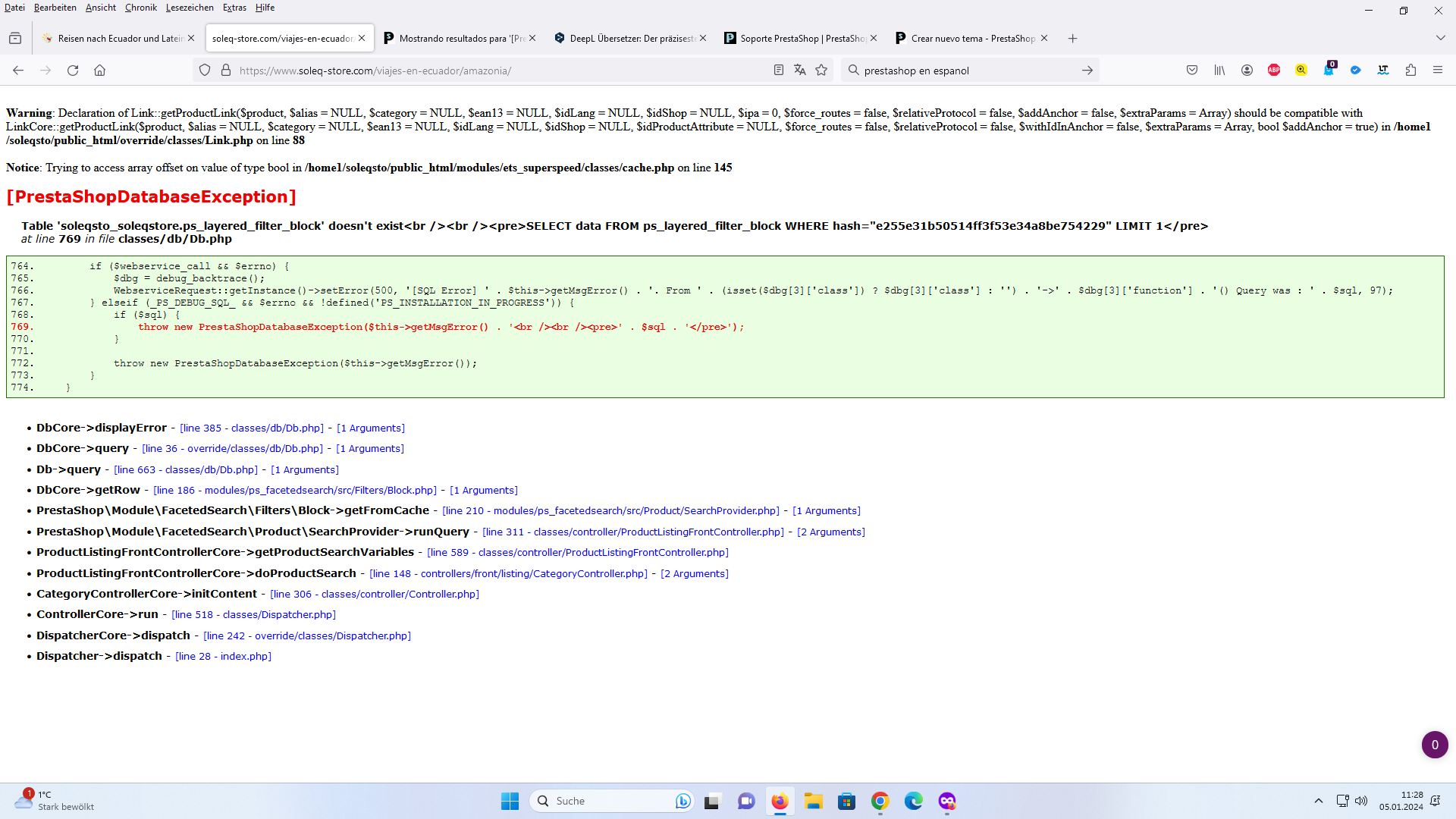The height and width of the screenshot is (819, 1456).
Task: Click the translate page icon
Action: (x=799, y=71)
